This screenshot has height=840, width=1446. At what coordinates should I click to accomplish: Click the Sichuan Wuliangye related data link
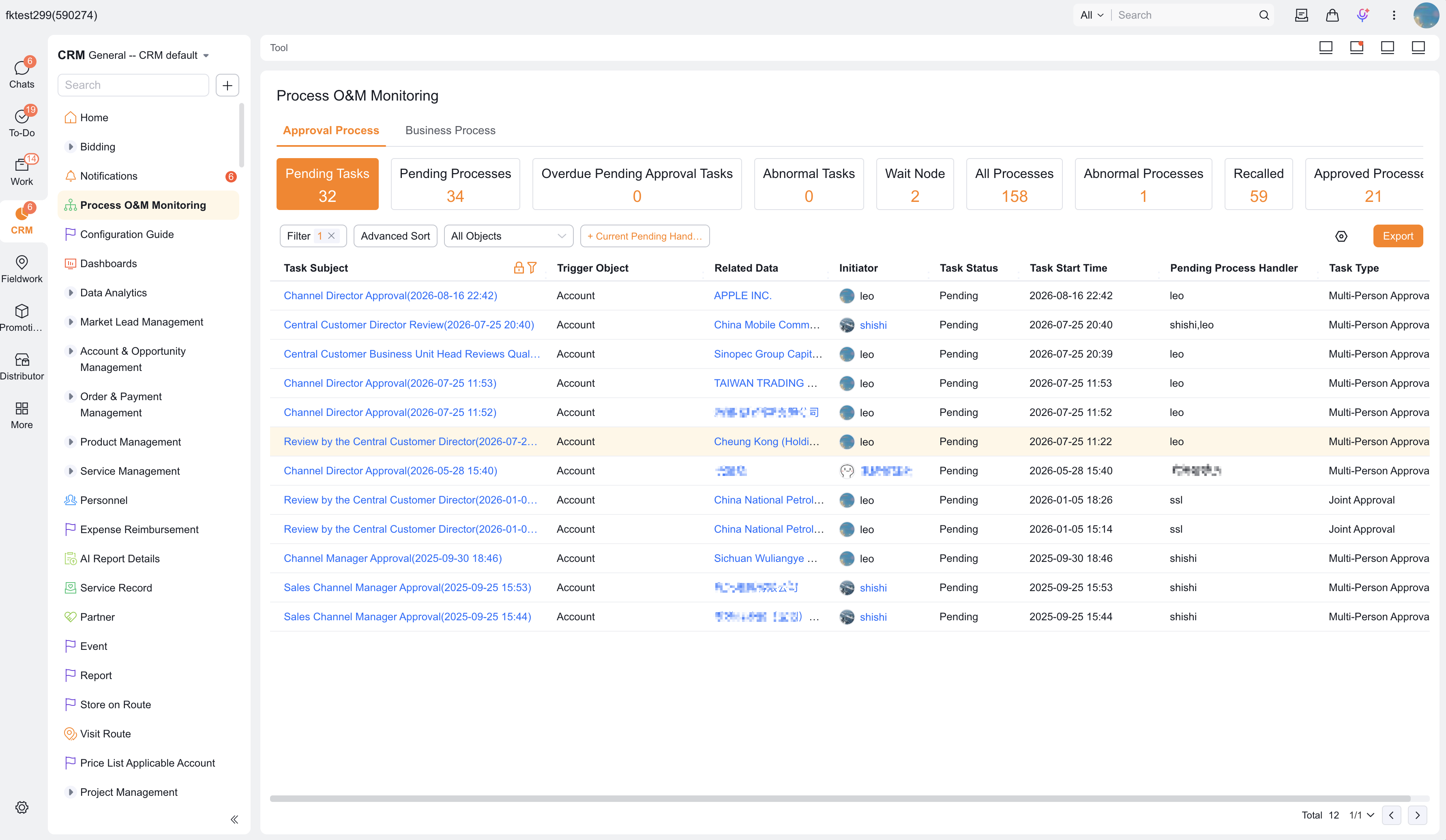coord(766,558)
